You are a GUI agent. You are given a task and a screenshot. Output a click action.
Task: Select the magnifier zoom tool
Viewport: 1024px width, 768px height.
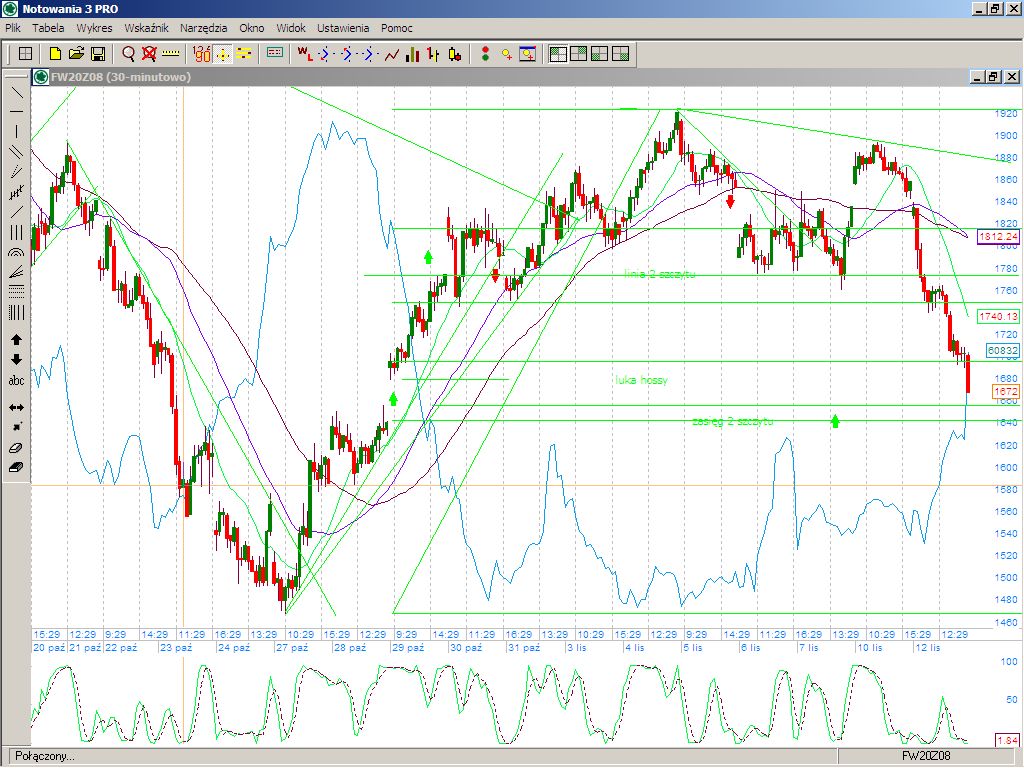pos(128,54)
